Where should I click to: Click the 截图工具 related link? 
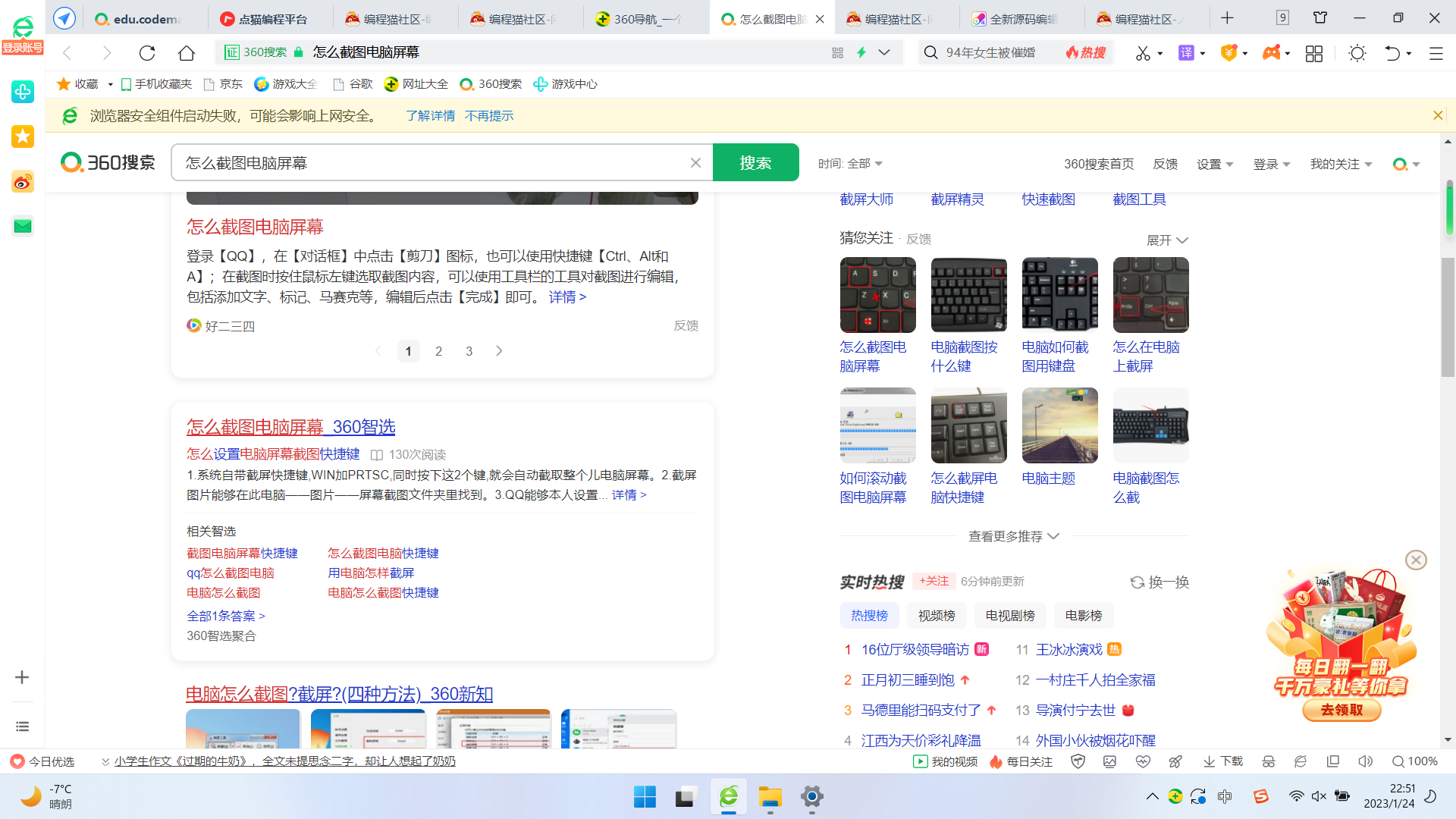pos(1139,199)
